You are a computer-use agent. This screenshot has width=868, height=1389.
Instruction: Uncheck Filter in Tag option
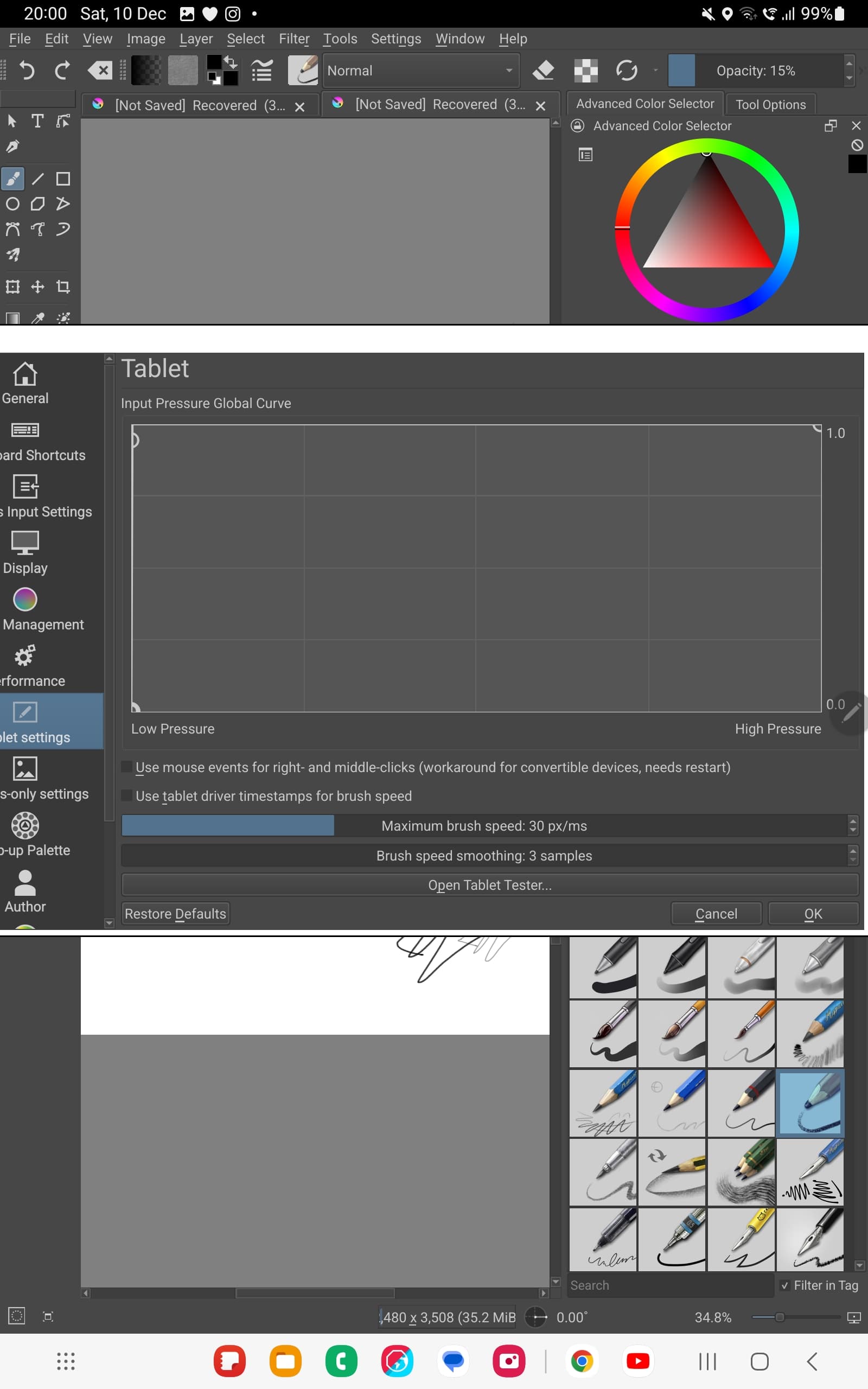tap(785, 1286)
